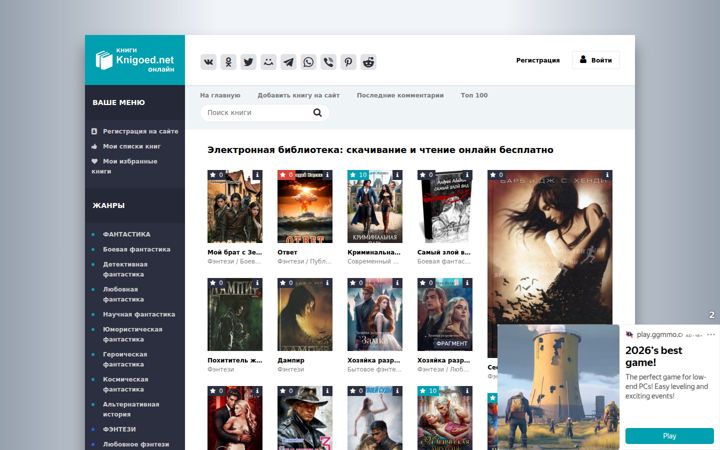Share via the Twitter bird icon
This screenshot has height=450, width=720.
tap(248, 62)
